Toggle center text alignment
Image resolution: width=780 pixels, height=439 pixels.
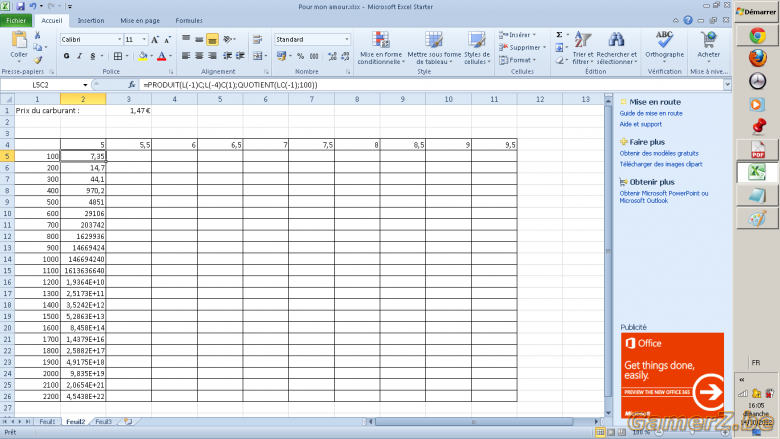pyautogui.click(x=199, y=56)
